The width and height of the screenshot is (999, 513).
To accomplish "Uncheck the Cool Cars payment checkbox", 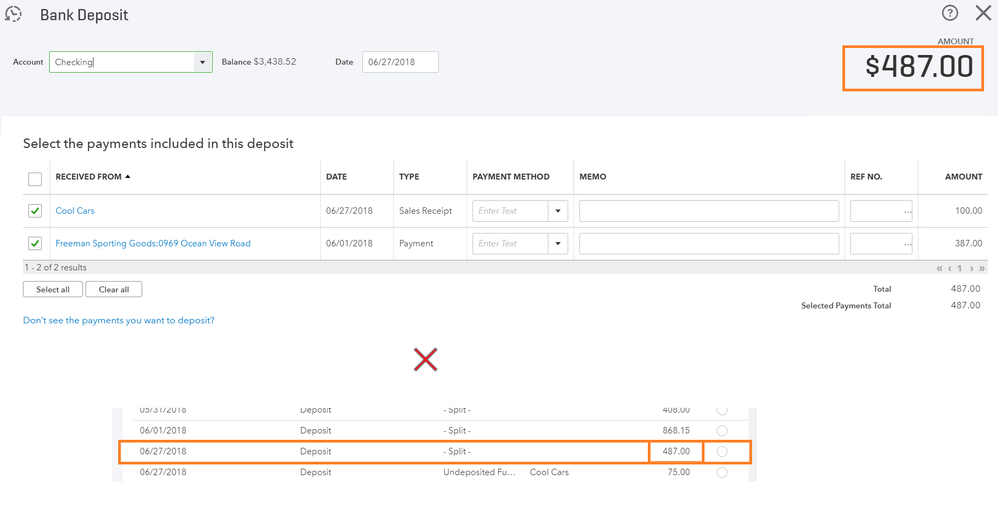I will 35,211.
